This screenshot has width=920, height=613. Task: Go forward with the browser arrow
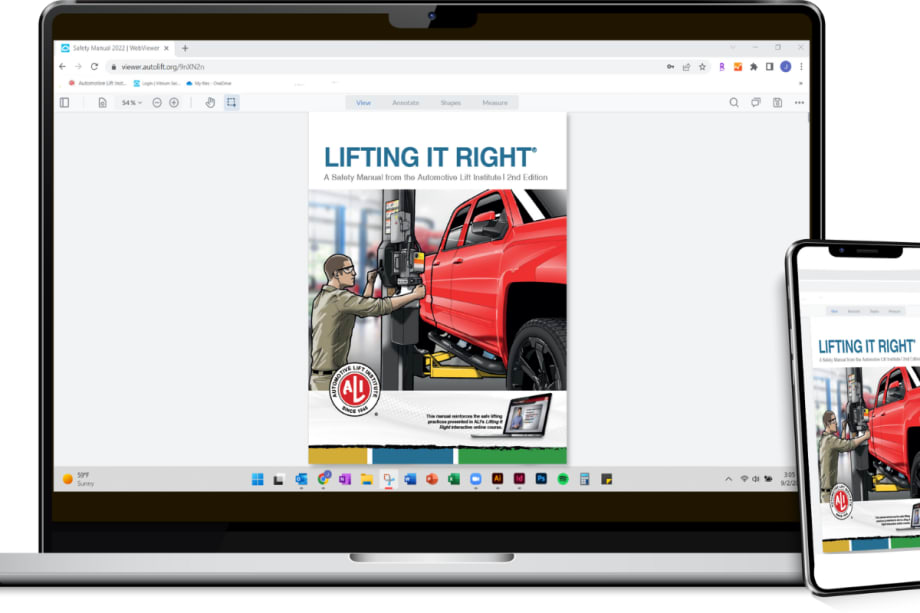(x=78, y=67)
